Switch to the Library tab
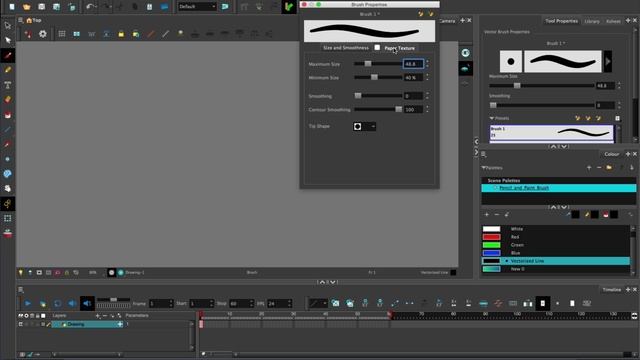The height and width of the screenshot is (360, 640). point(592,21)
